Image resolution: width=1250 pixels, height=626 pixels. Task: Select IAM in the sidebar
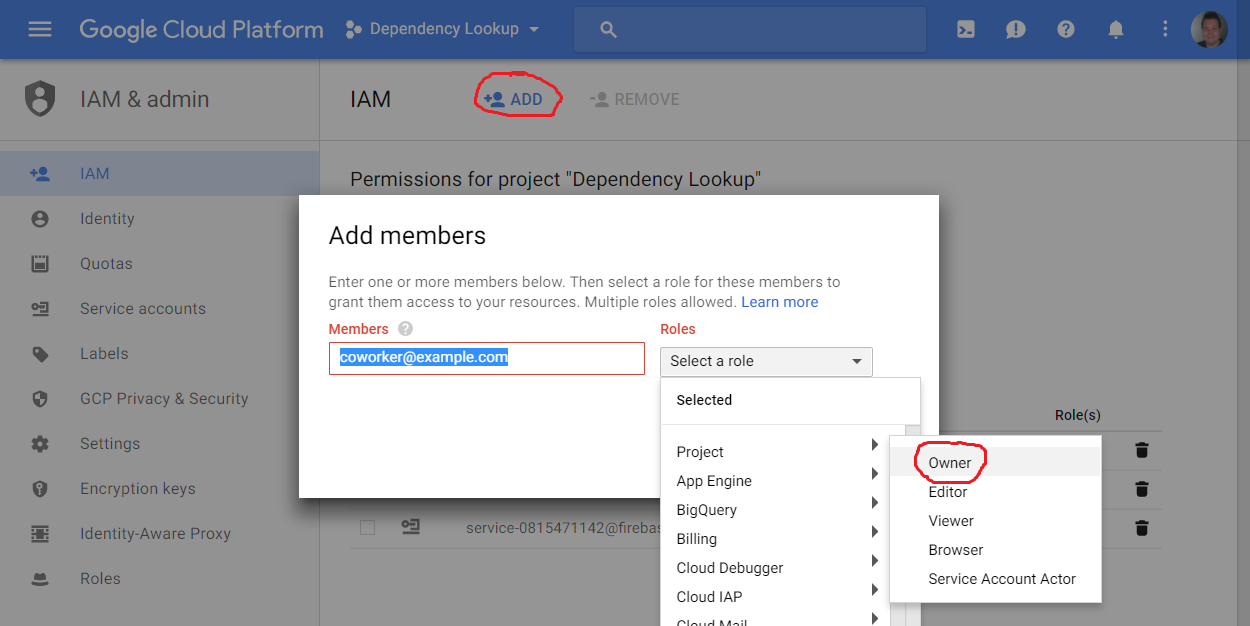(x=160, y=174)
